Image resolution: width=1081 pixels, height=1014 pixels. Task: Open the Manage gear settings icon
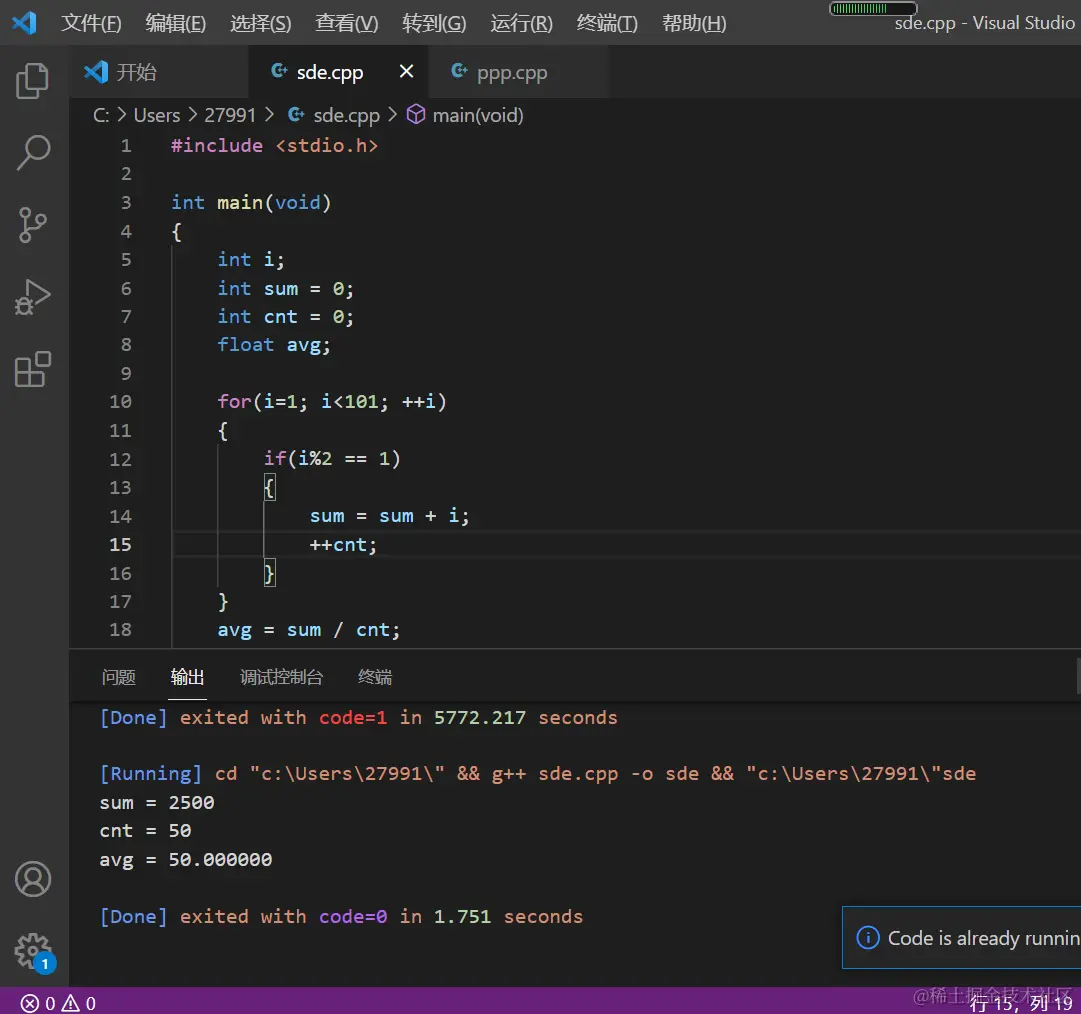click(x=33, y=951)
